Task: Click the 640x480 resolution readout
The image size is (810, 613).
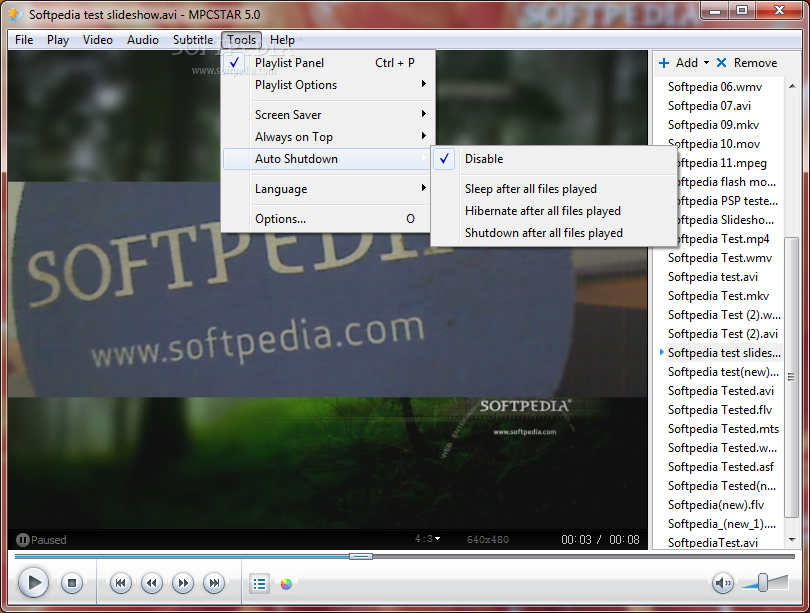Action: click(488, 540)
